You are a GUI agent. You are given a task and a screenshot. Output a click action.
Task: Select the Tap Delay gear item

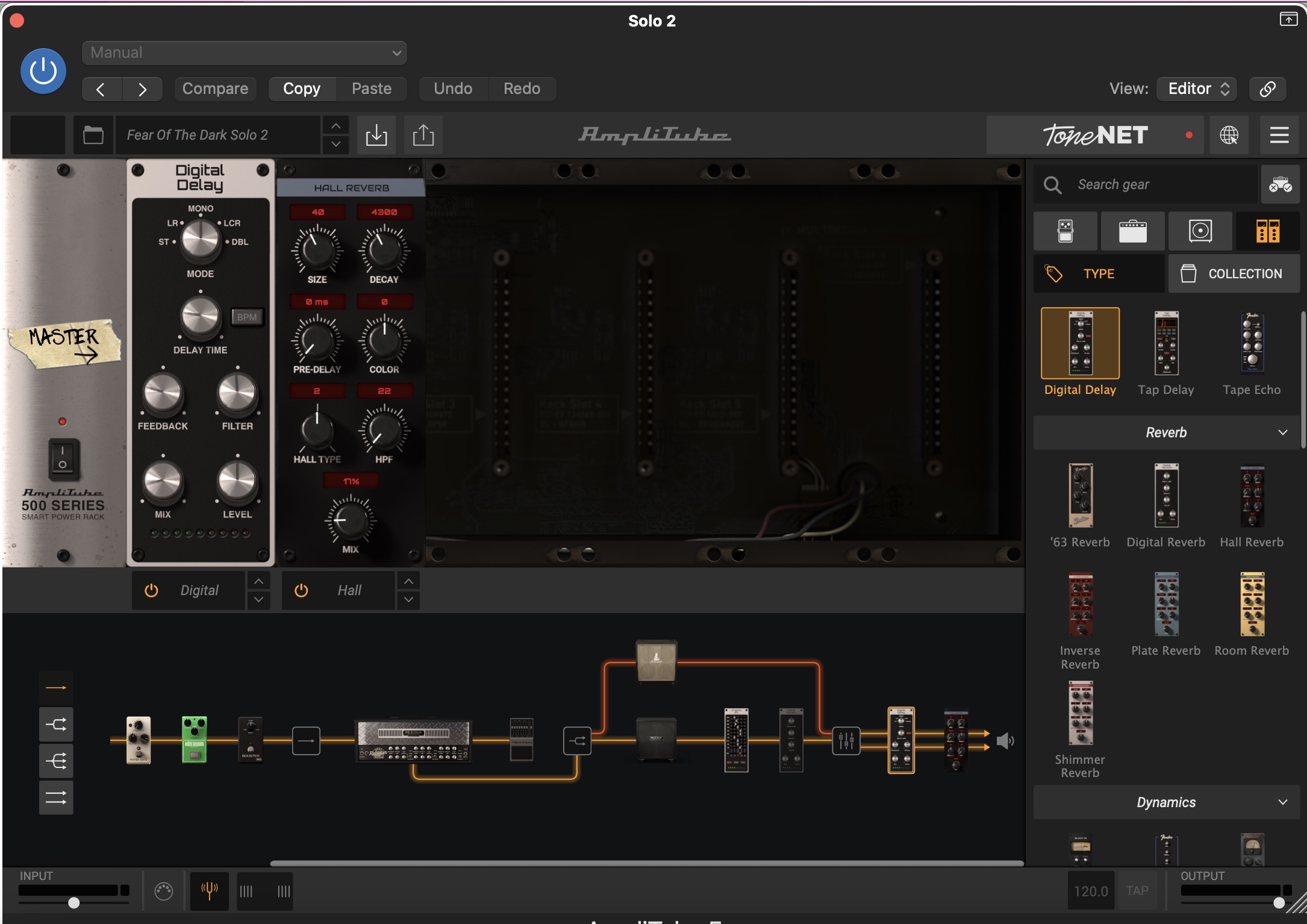point(1166,354)
